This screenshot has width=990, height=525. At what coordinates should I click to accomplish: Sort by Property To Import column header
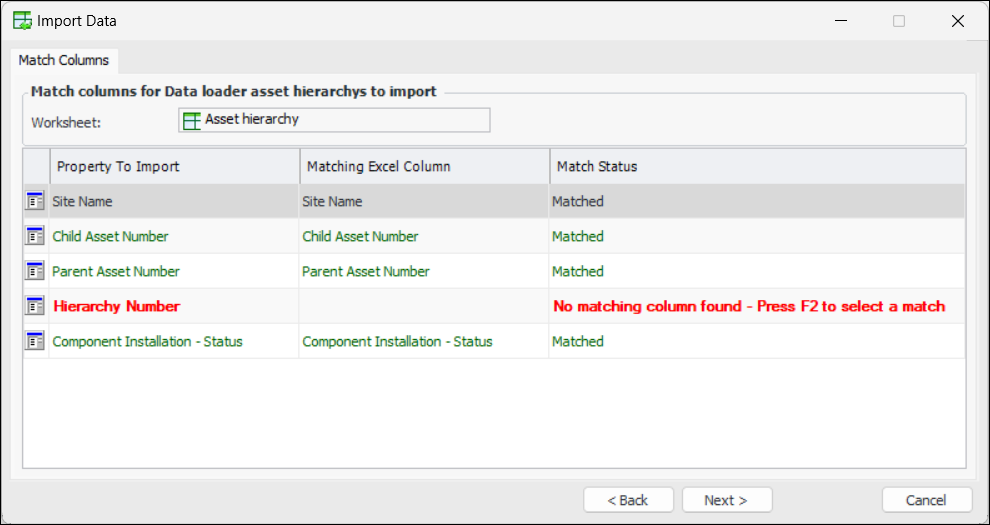coord(174,166)
